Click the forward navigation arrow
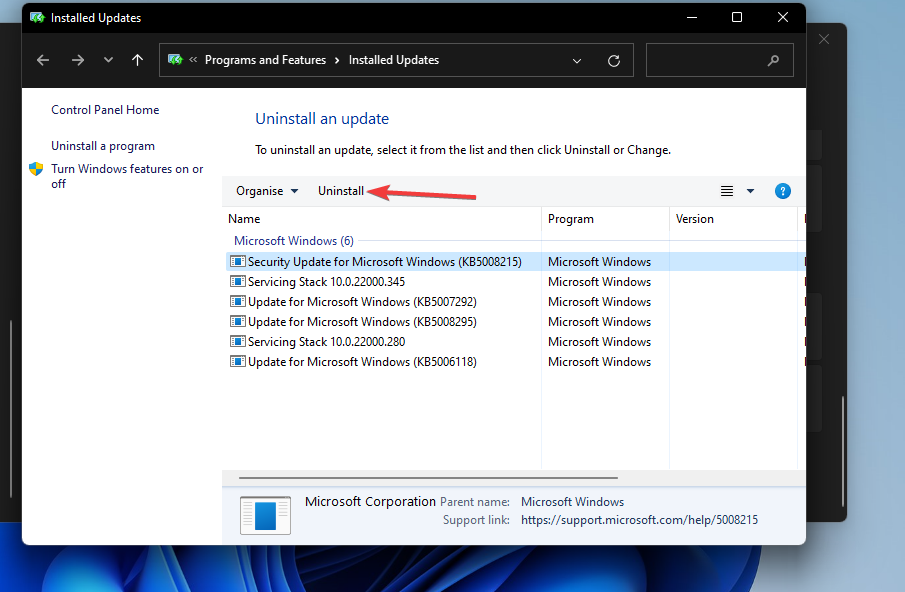 point(77,60)
